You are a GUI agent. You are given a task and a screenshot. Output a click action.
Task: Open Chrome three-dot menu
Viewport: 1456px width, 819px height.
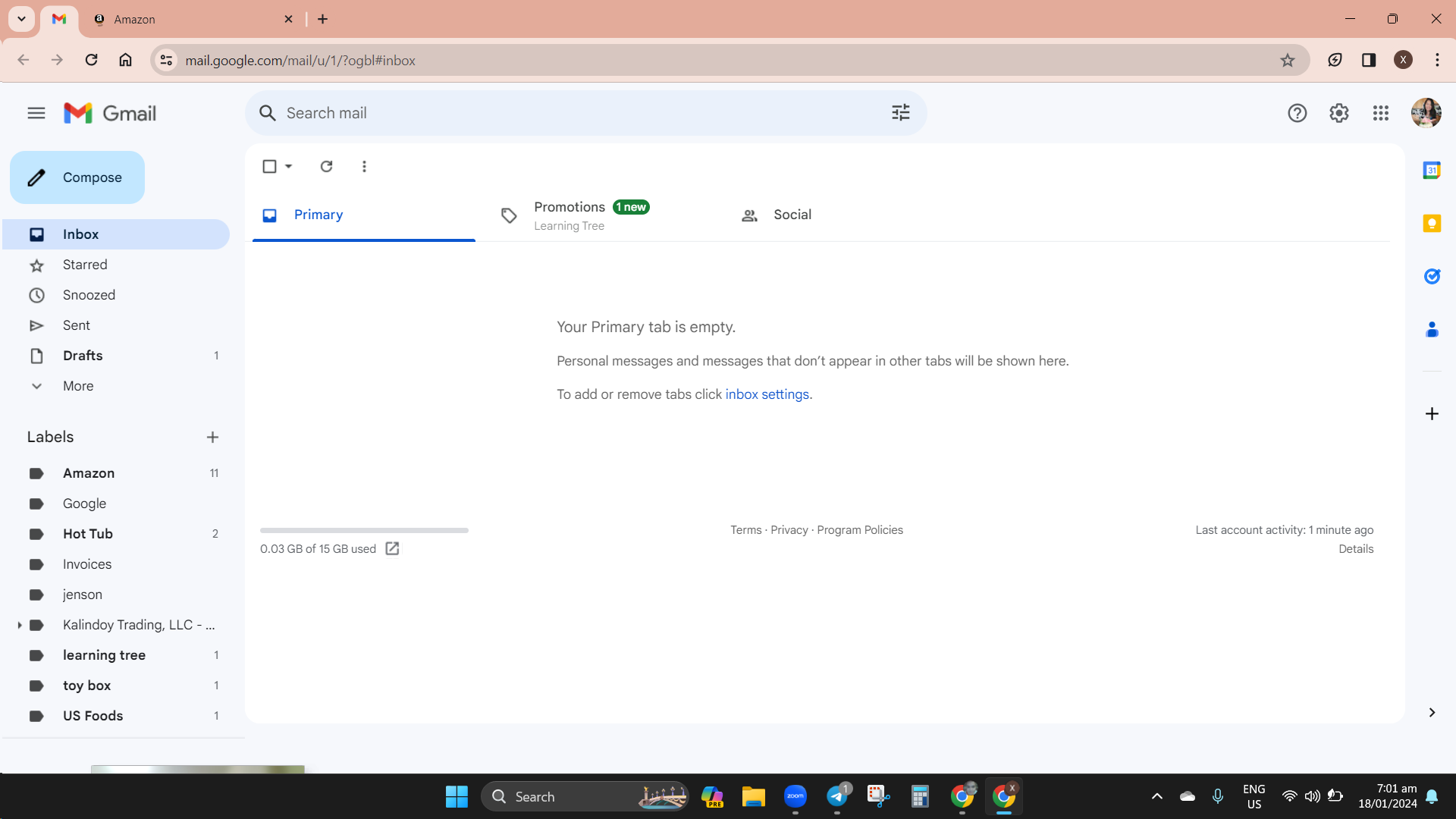point(1437,60)
